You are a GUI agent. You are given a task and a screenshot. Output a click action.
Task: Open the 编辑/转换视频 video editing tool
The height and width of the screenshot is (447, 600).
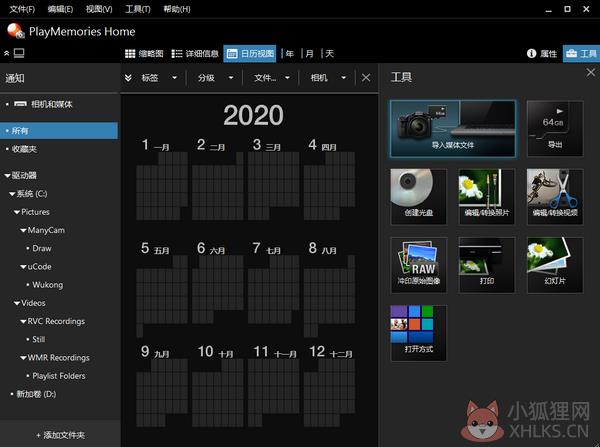[555, 196]
